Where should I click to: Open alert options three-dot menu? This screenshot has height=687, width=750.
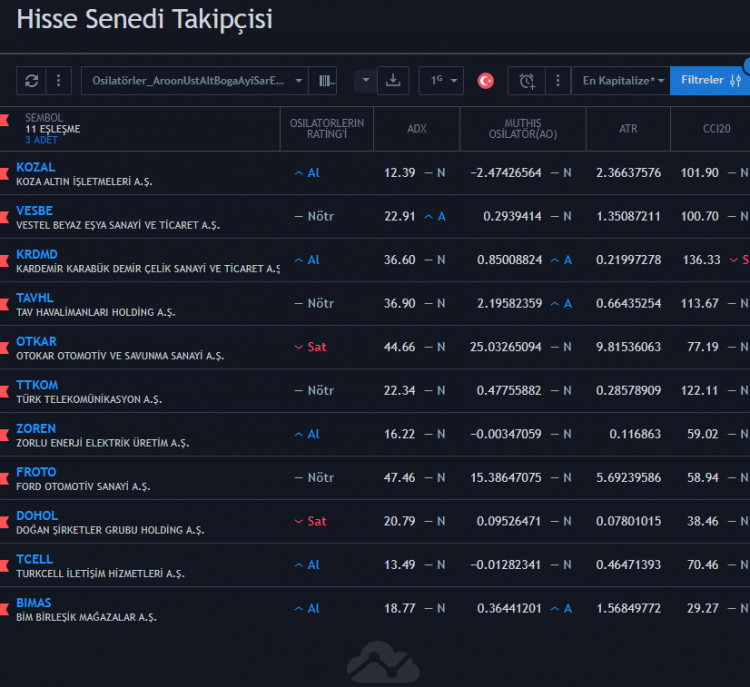pos(558,80)
